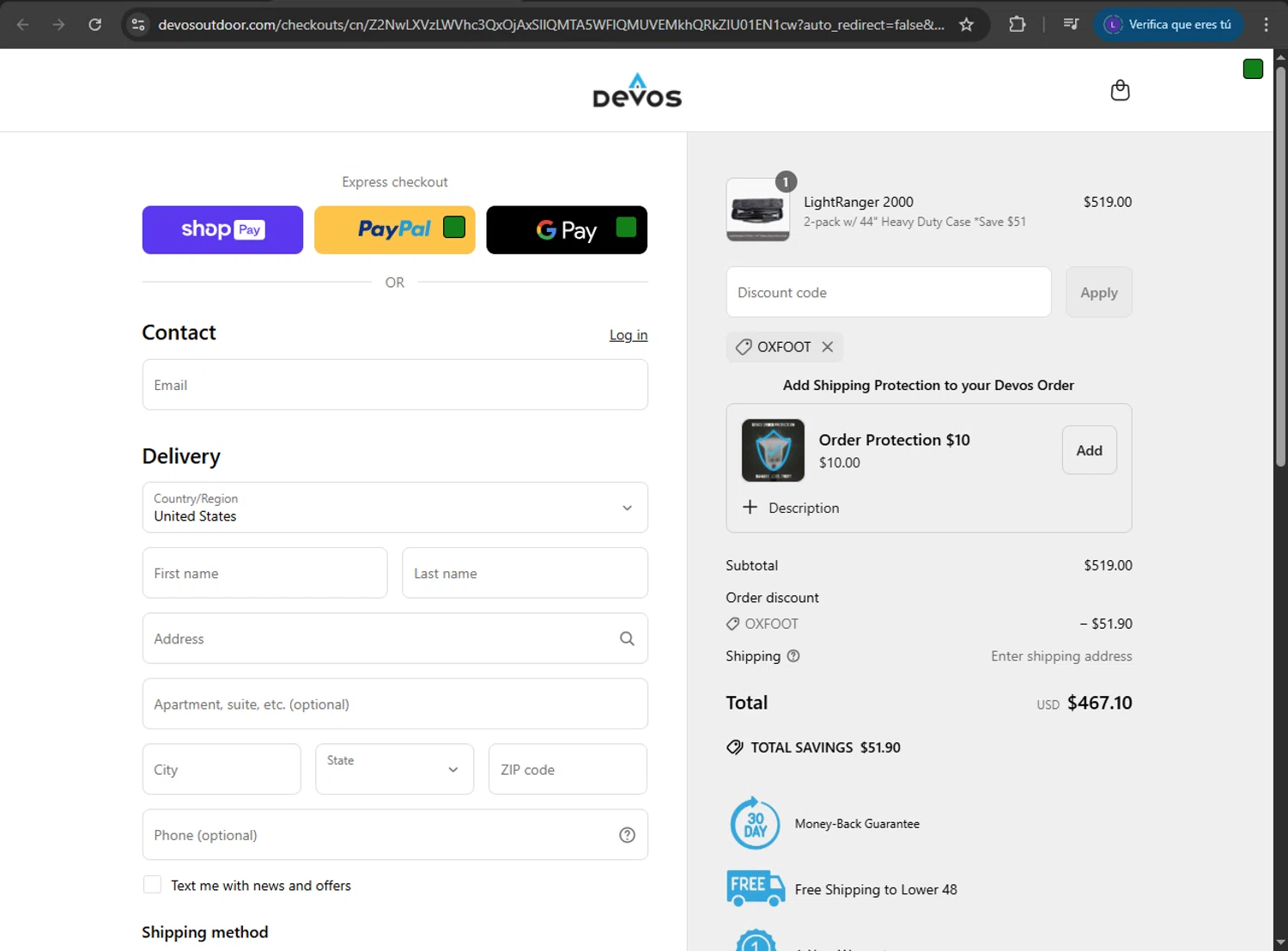
Task: Bookmark this page with the star icon
Action: click(966, 24)
